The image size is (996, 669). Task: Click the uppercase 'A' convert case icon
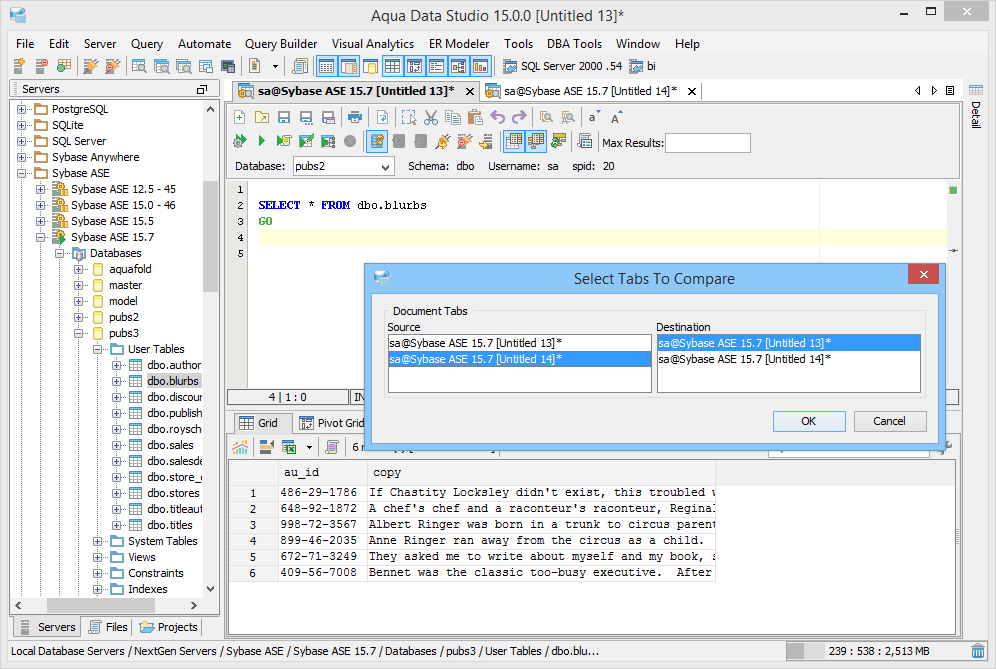(616, 118)
